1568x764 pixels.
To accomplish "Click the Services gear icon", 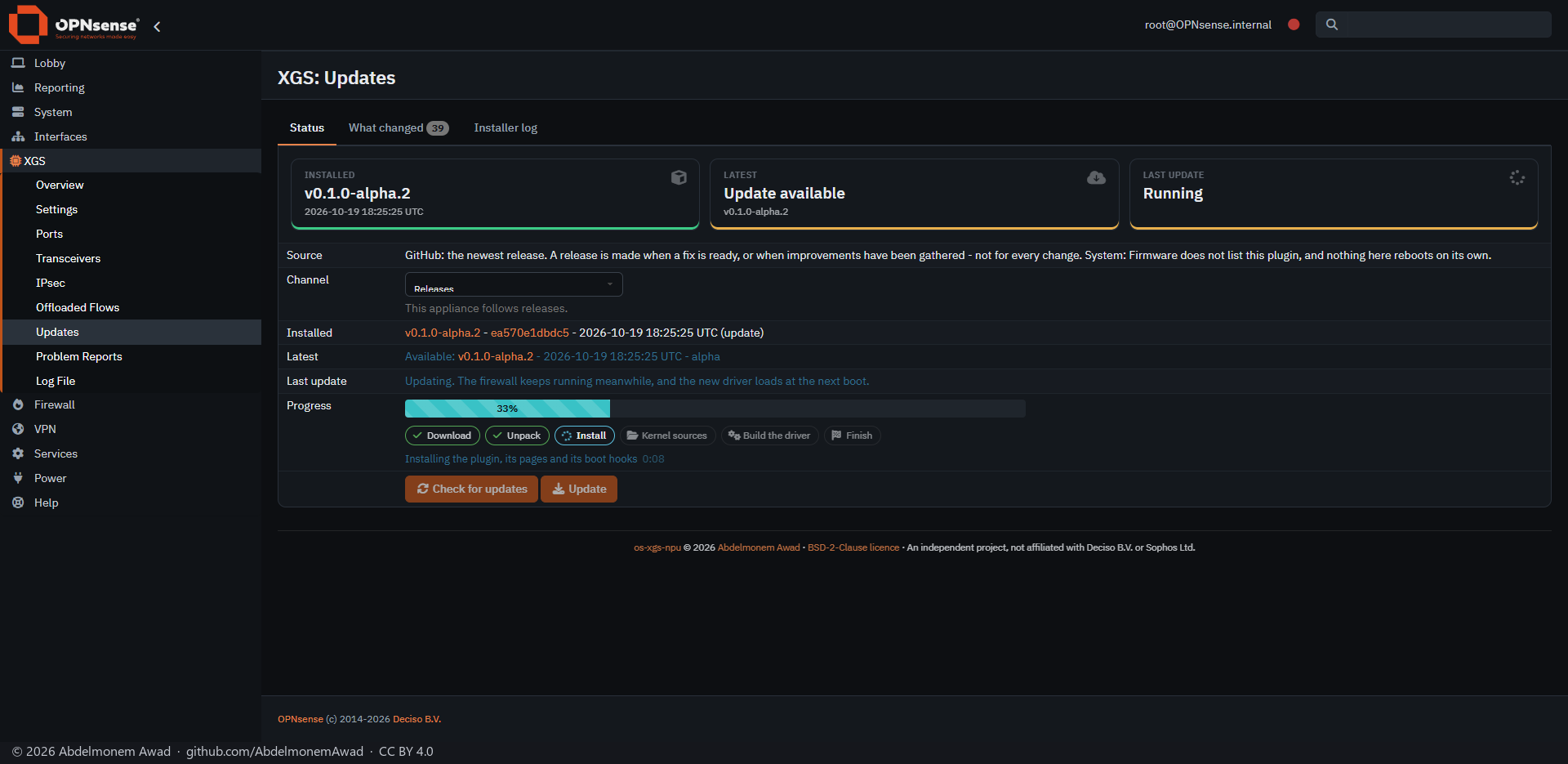I will point(18,453).
